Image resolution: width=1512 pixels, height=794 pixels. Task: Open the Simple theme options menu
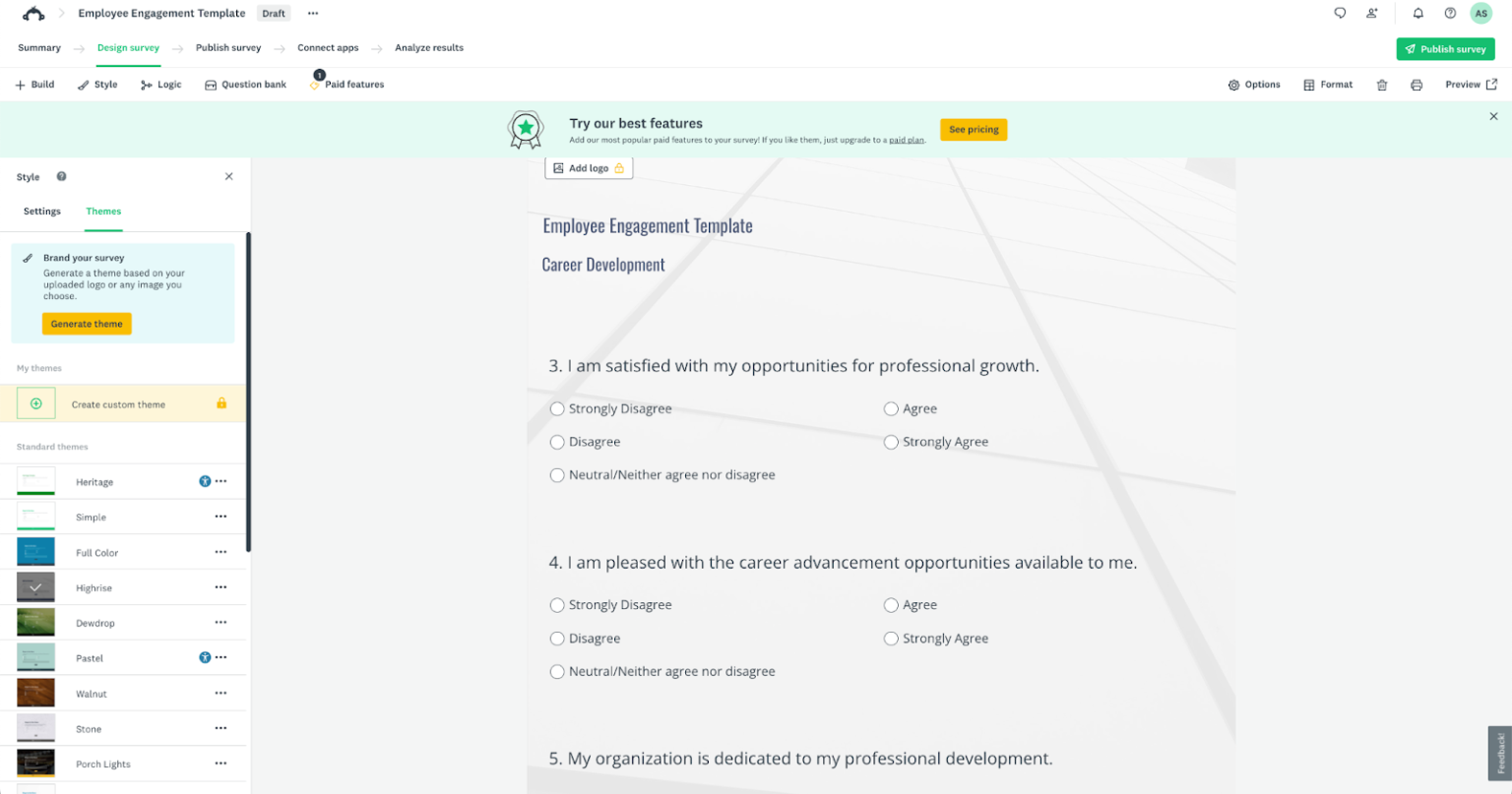tap(221, 517)
